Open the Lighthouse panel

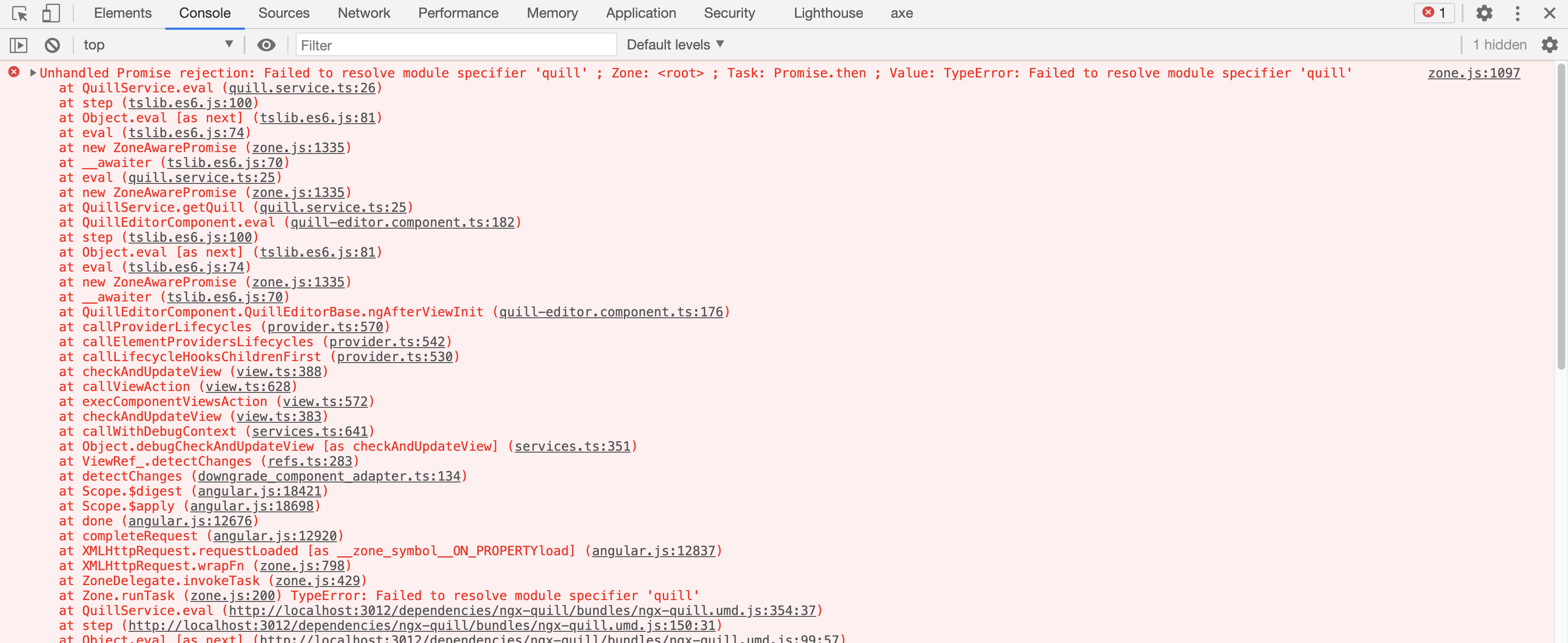[x=828, y=13]
